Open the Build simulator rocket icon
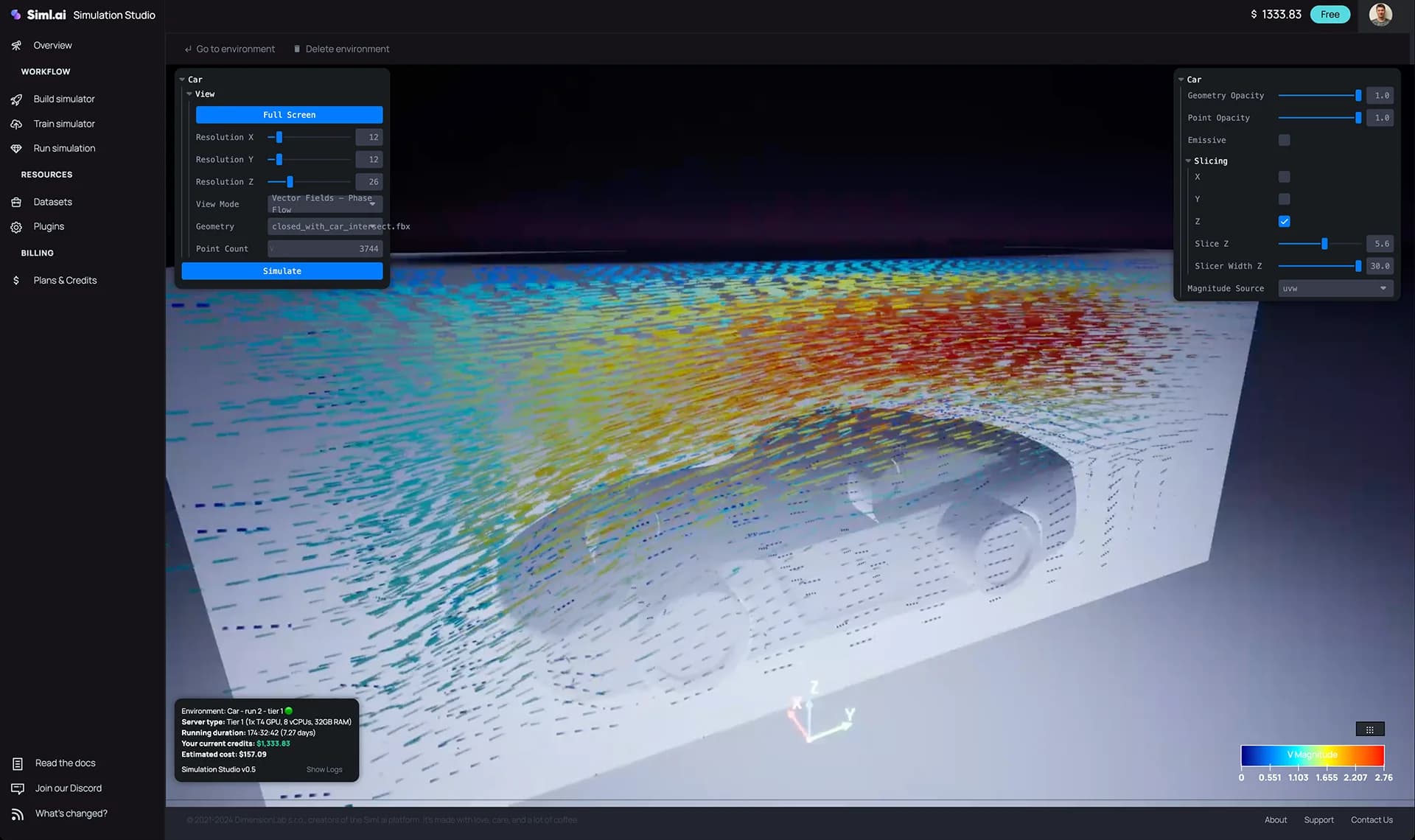The height and width of the screenshot is (840, 1415). point(16,99)
